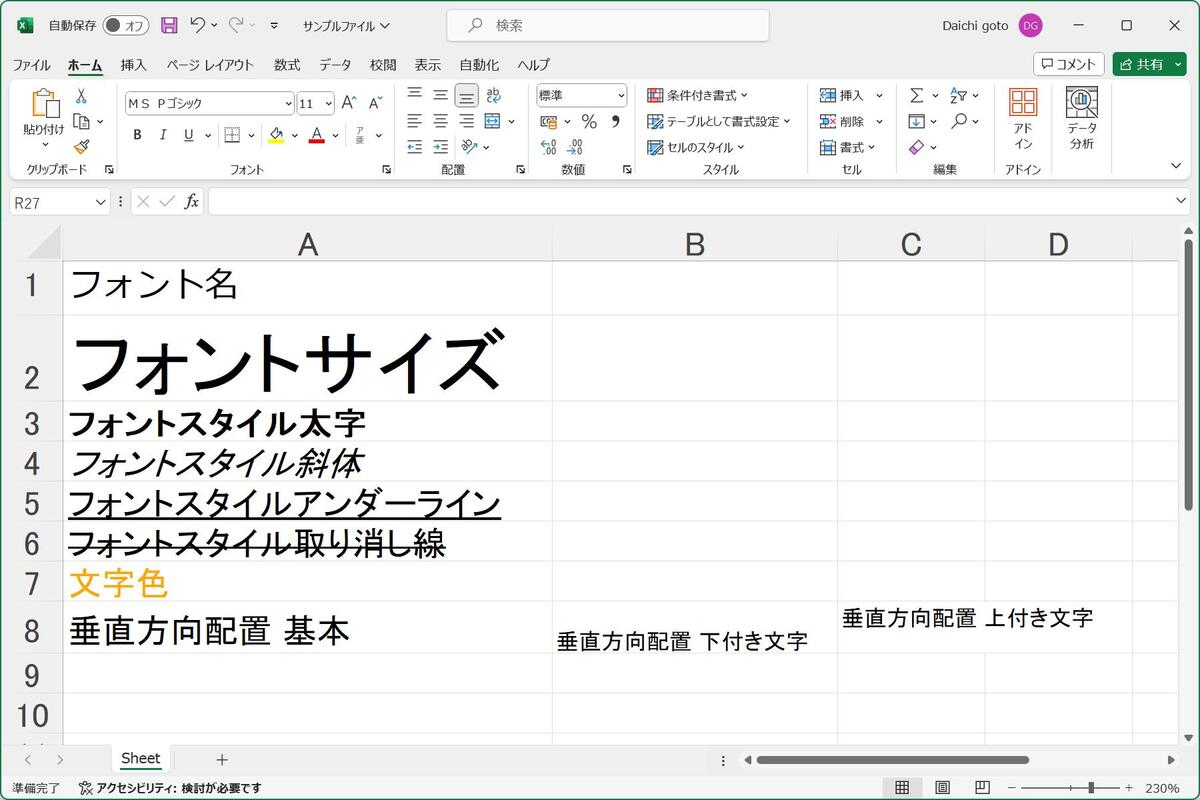
Task: Decrease font size with the smaller A icon
Action: click(375, 103)
